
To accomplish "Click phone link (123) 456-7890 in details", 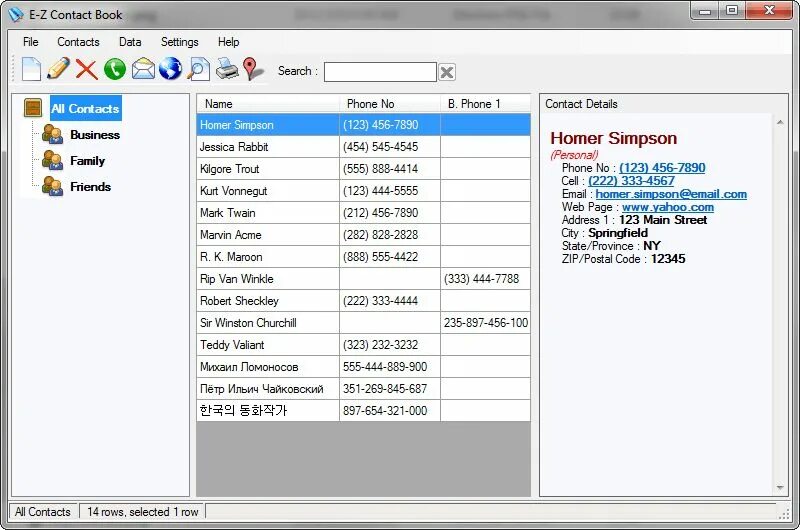I will (x=662, y=168).
